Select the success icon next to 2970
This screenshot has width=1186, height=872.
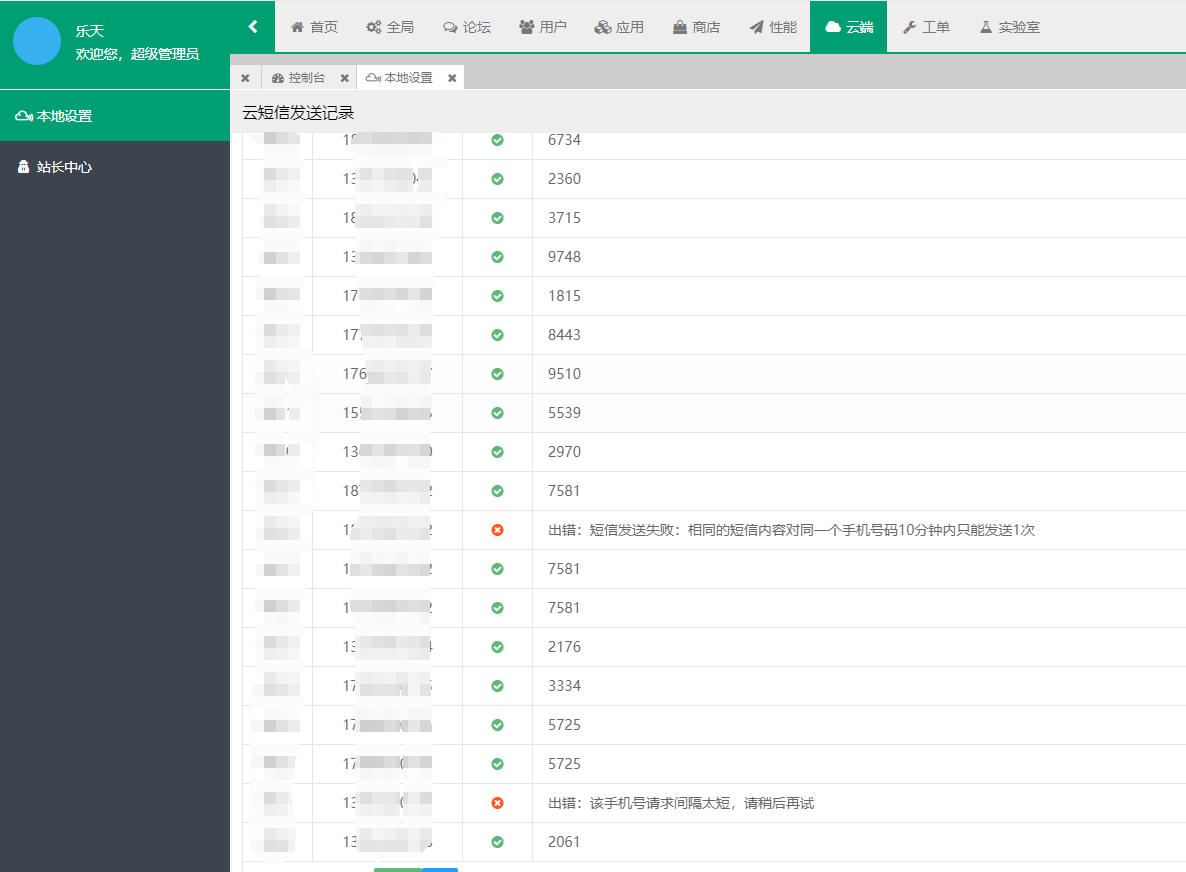click(497, 452)
